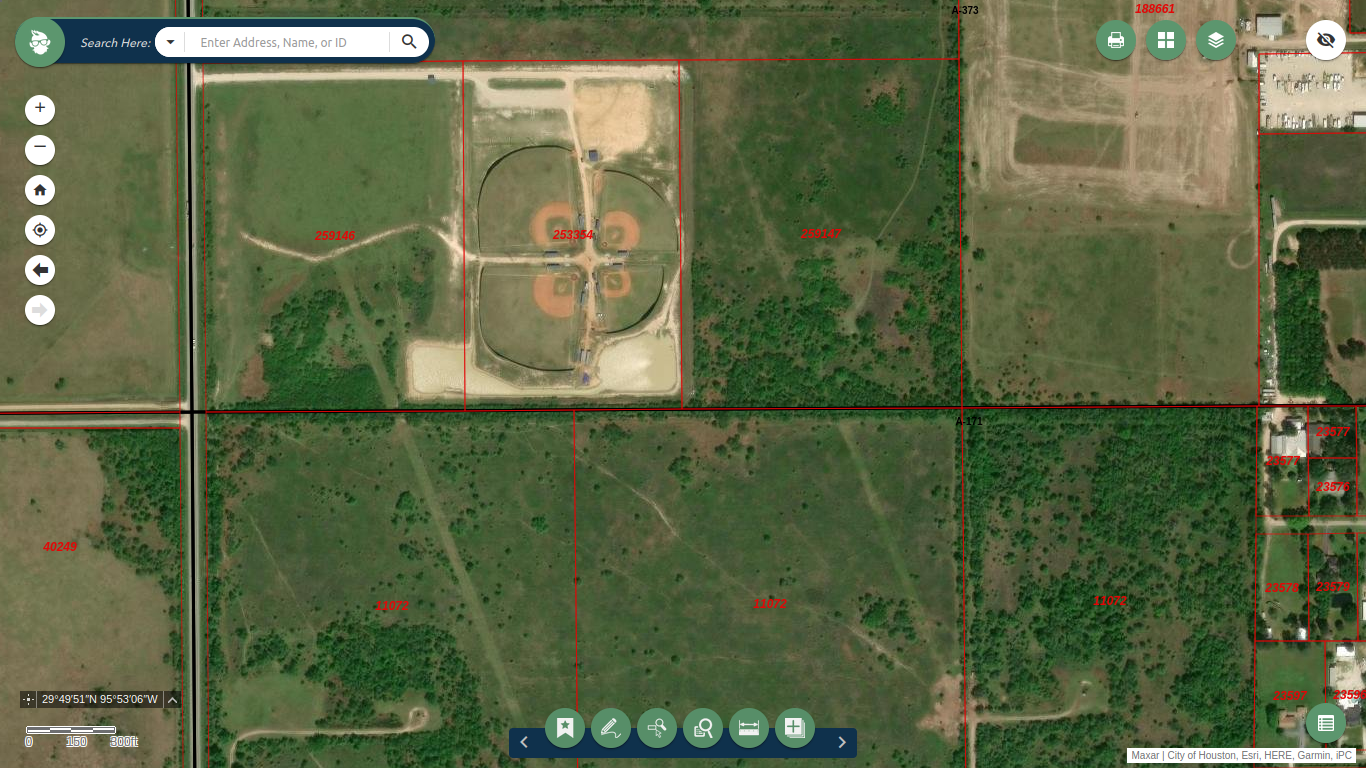Click the A-171 abstract label
The height and width of the screenshot is (768, 1366).
pyautogui.click(x=969, y=421)
